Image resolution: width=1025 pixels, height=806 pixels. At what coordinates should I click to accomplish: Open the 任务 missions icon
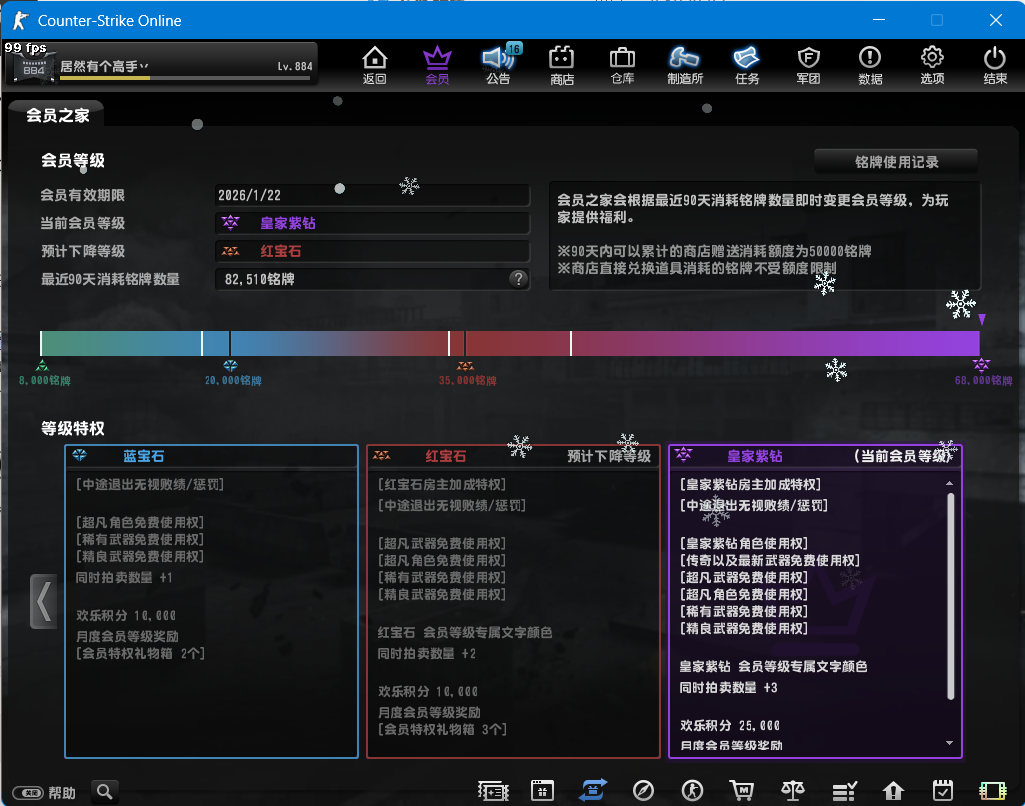click(746, 64)
